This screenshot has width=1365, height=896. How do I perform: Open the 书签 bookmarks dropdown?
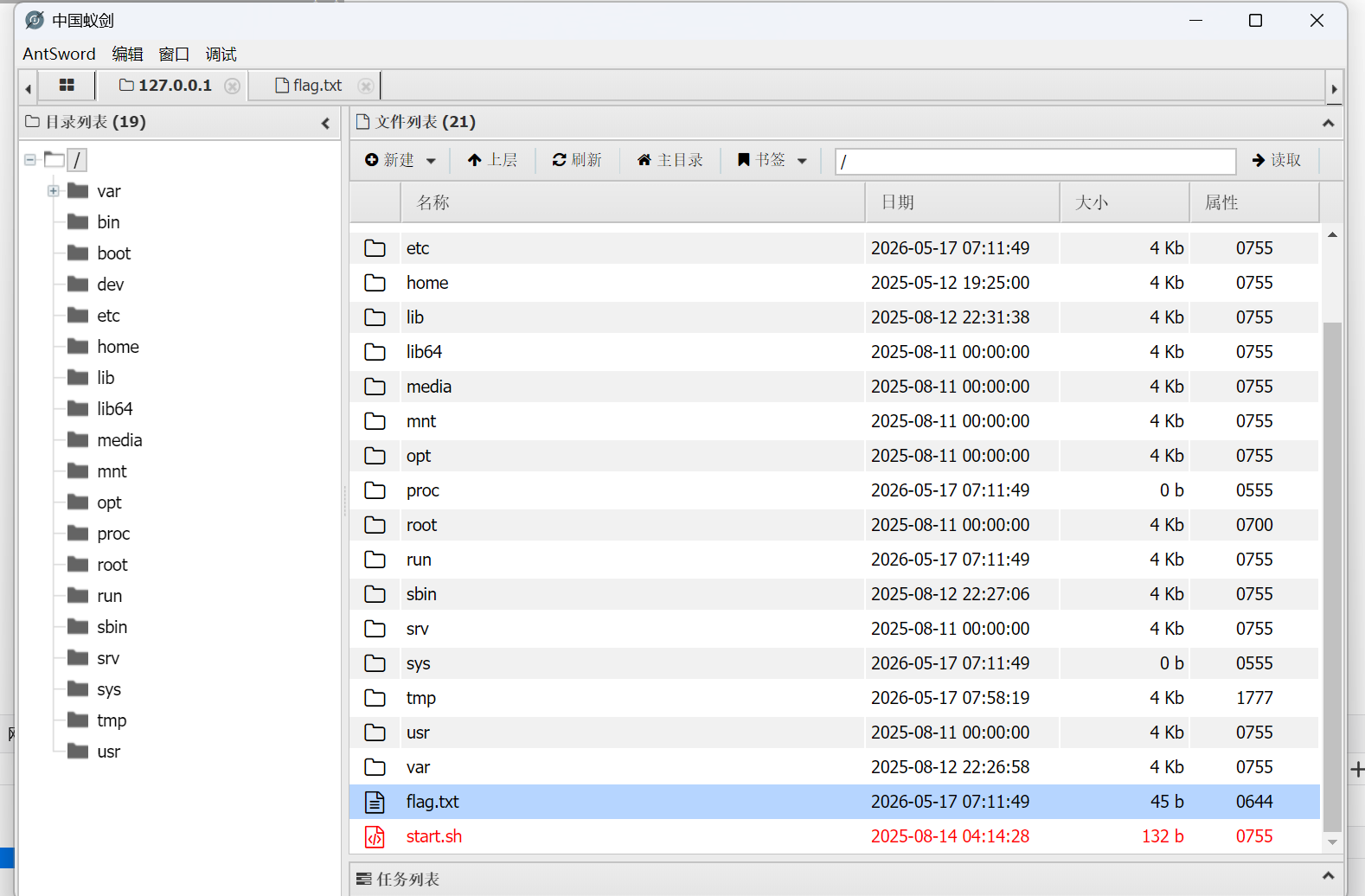point(772,160)
